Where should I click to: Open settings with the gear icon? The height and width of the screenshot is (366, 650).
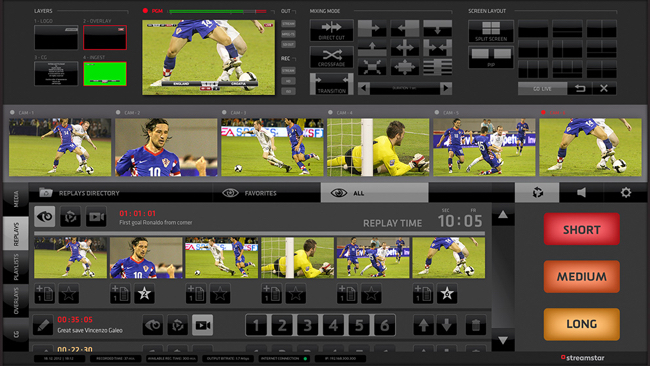(x=626, y=192)
